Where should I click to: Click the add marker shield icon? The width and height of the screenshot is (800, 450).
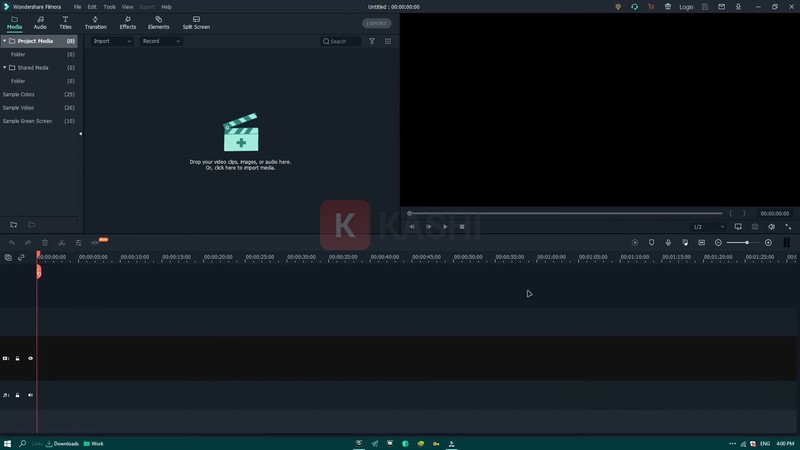pos(651,243)
